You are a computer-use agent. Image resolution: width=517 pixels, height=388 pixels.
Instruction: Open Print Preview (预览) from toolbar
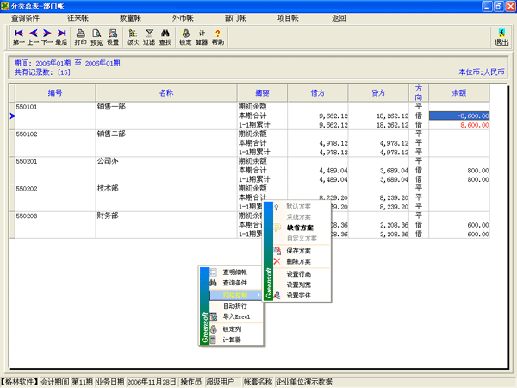(x=97, y=37)
